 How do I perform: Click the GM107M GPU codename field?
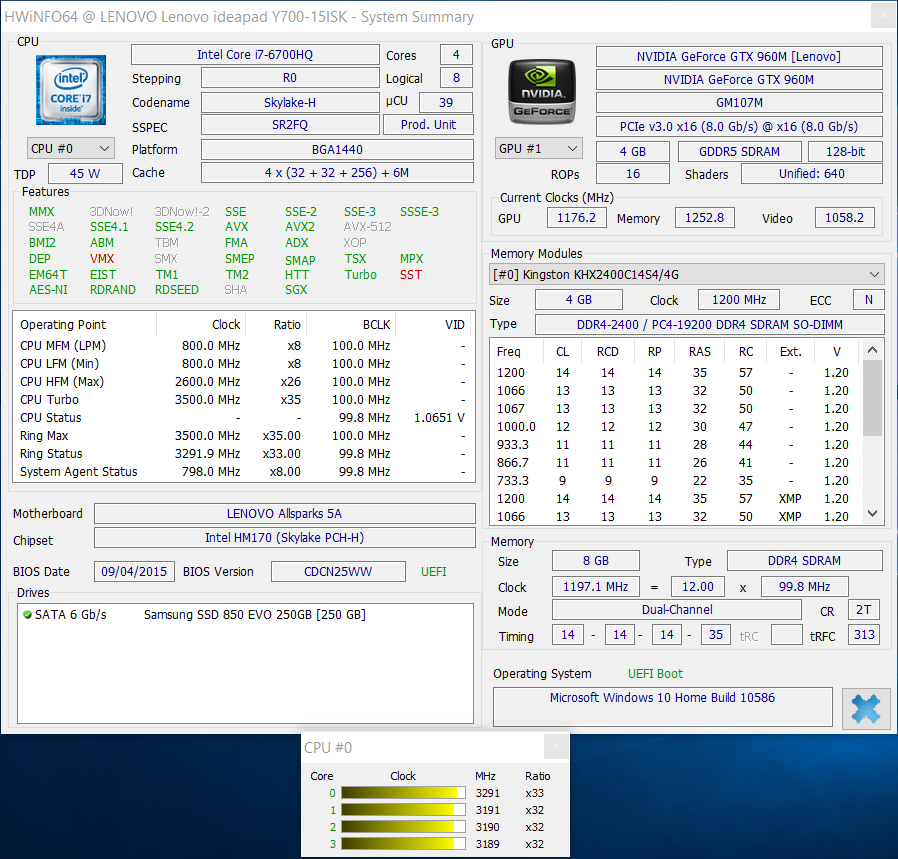739,103
